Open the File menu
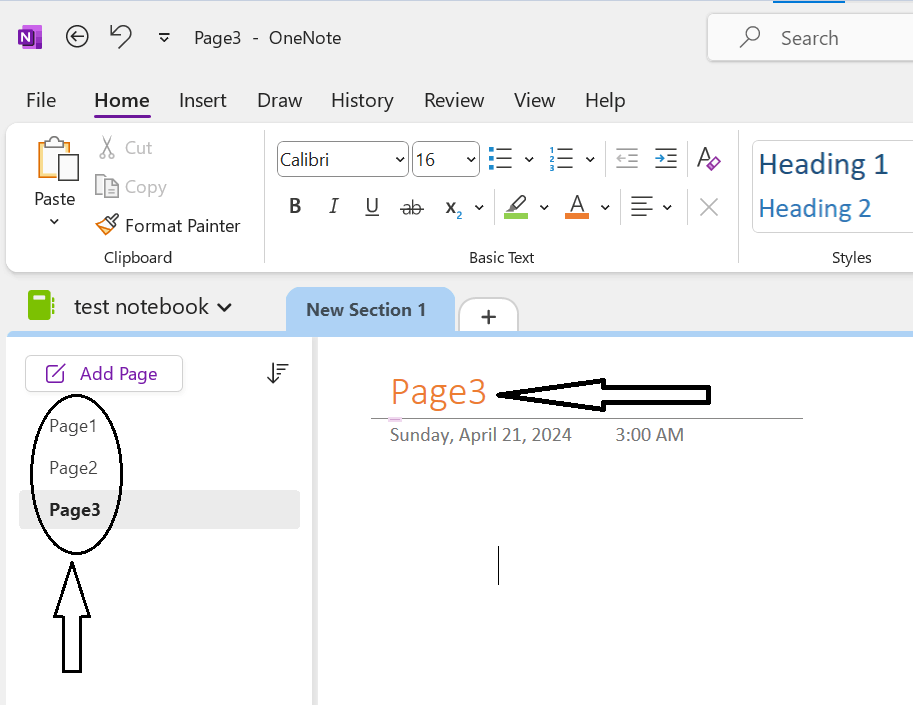The height and width of the screenshot is (705, 913). [41, 100]
